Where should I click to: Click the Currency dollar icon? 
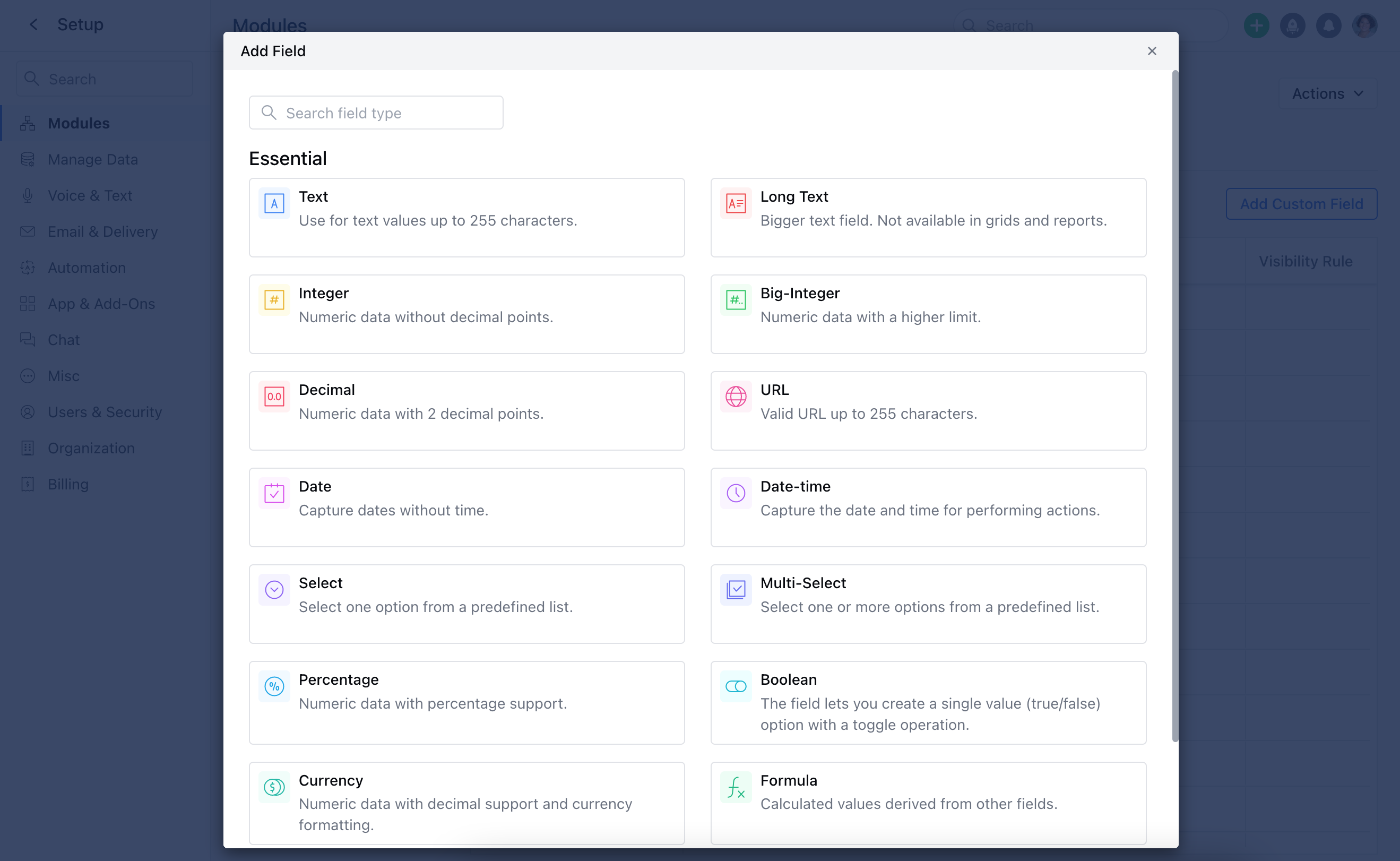(274, 787)
